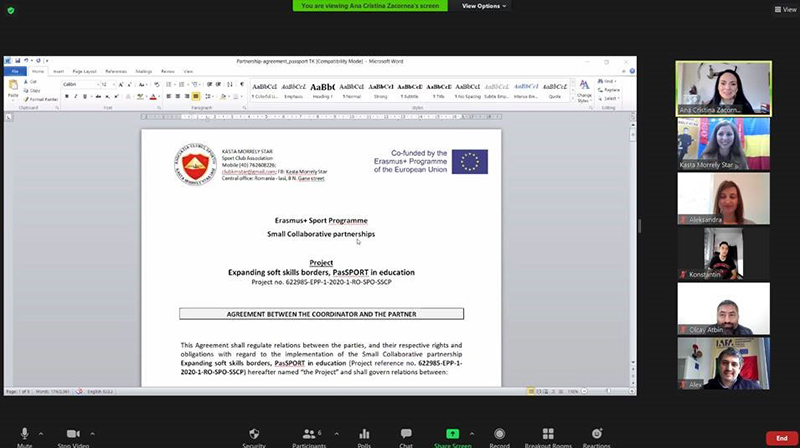Toggle Italic formatting
This screenshot has height=448, width=800.
point(76,96)
